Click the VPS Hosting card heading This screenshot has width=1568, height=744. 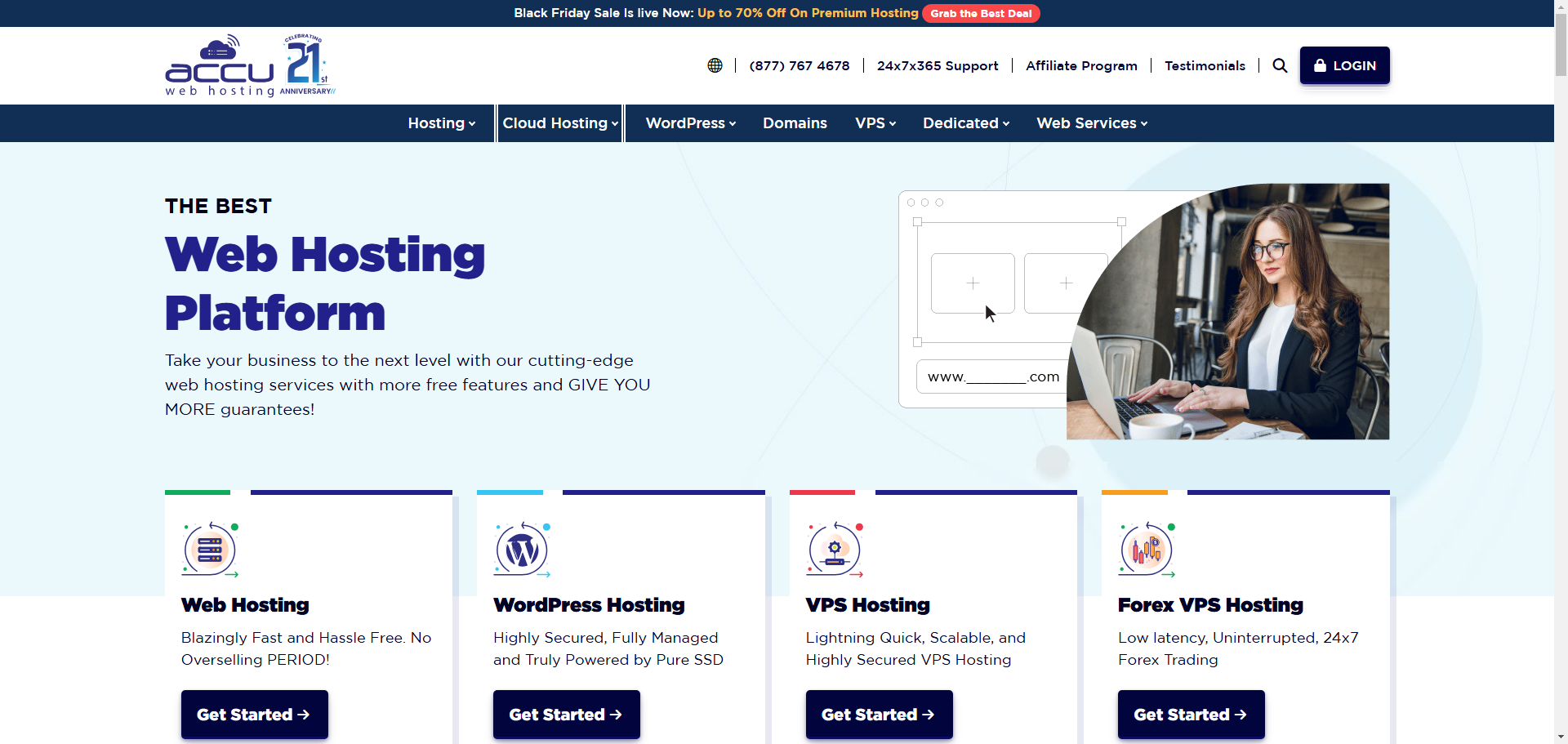point(868,605)
